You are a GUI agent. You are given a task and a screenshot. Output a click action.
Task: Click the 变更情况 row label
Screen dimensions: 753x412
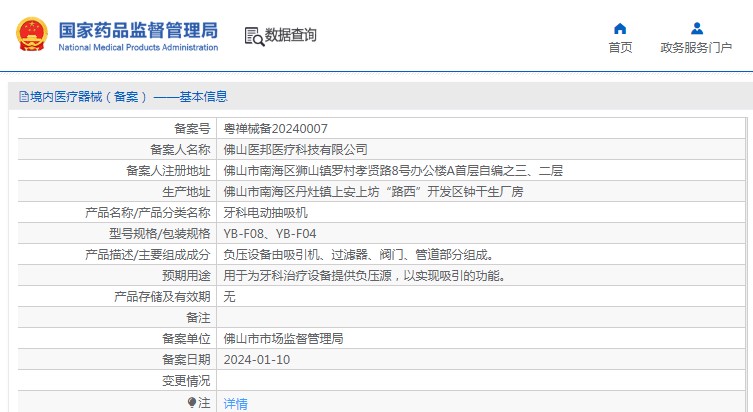[x=186, y=381]
